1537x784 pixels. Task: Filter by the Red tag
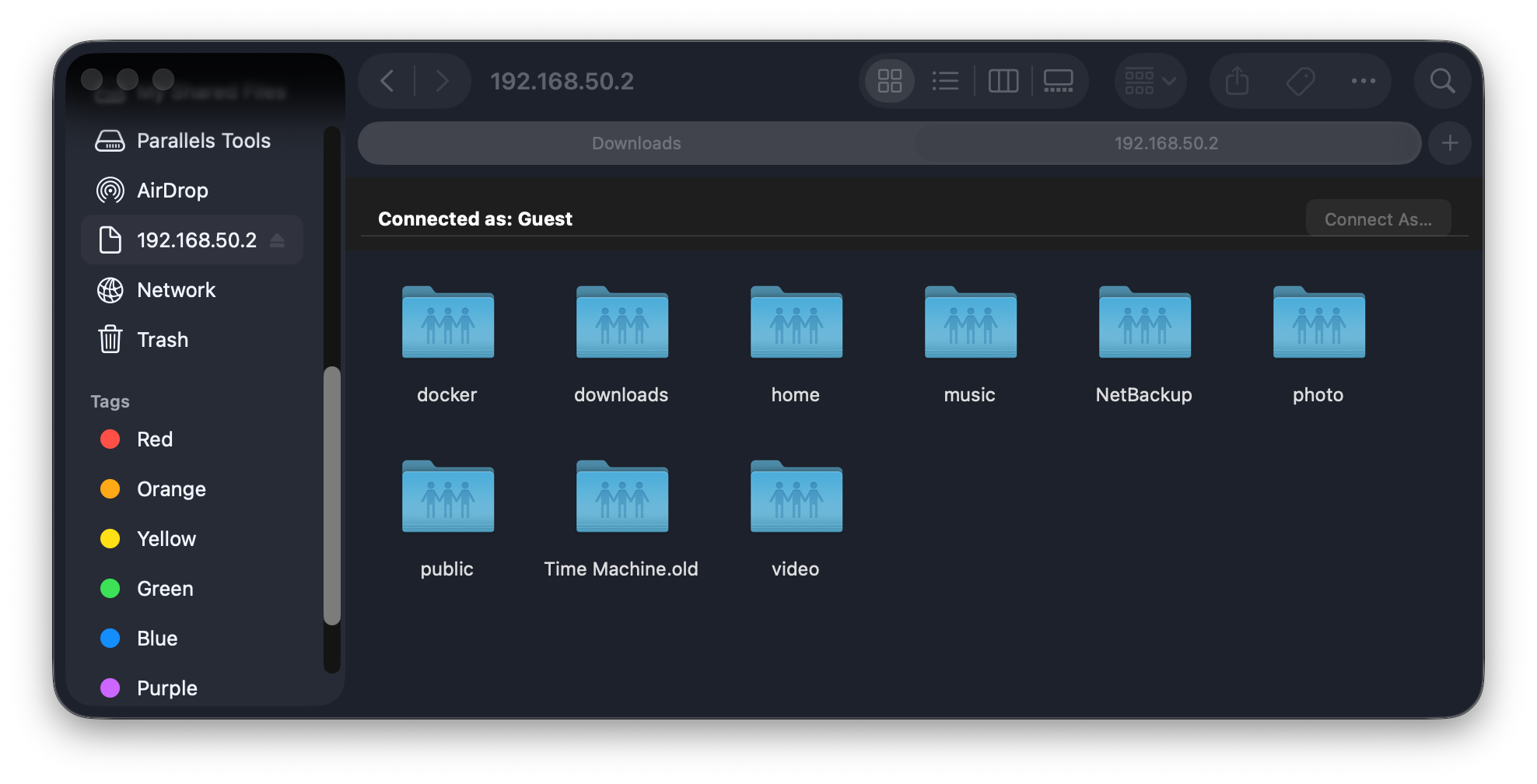192,439
